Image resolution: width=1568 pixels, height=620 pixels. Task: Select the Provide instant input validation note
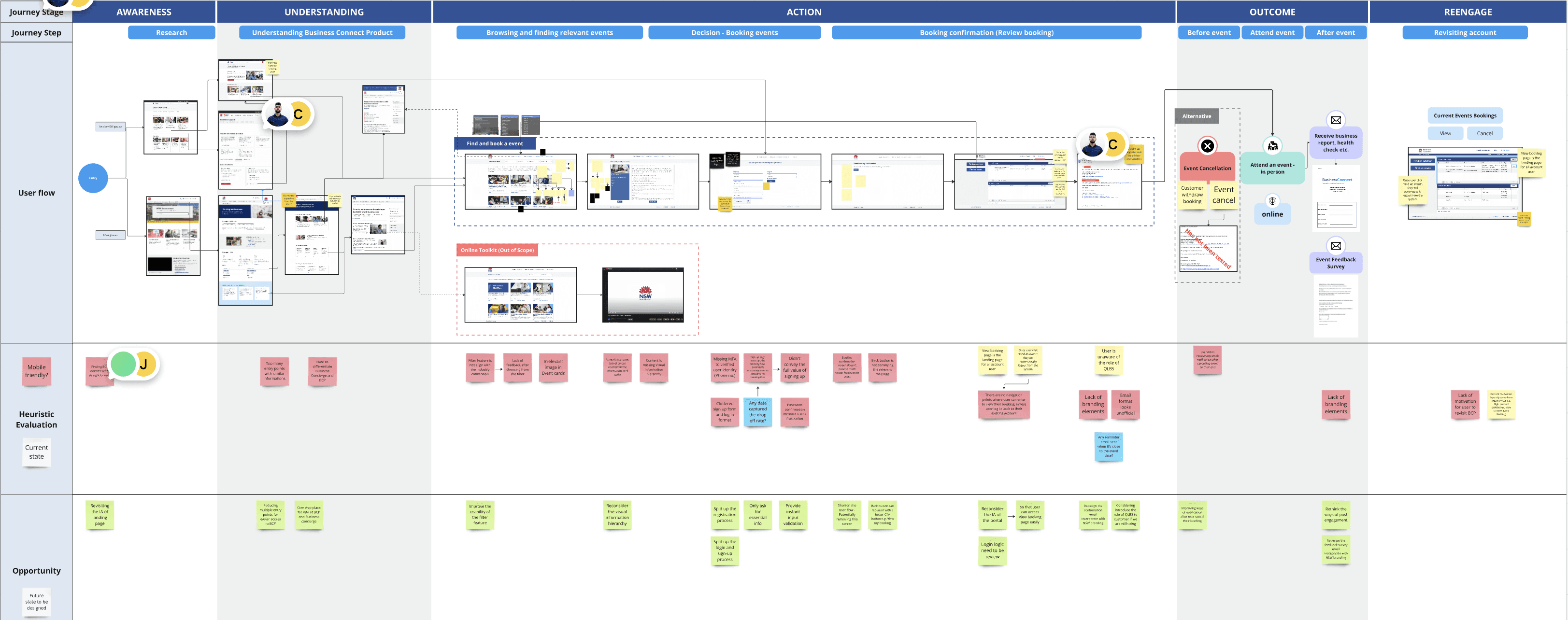[x=793, y=514]
